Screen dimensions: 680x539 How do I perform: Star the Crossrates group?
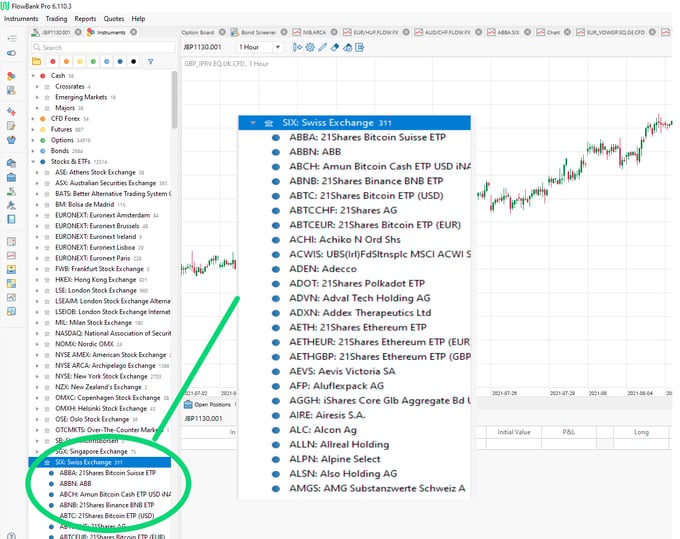tap(47, 87)
